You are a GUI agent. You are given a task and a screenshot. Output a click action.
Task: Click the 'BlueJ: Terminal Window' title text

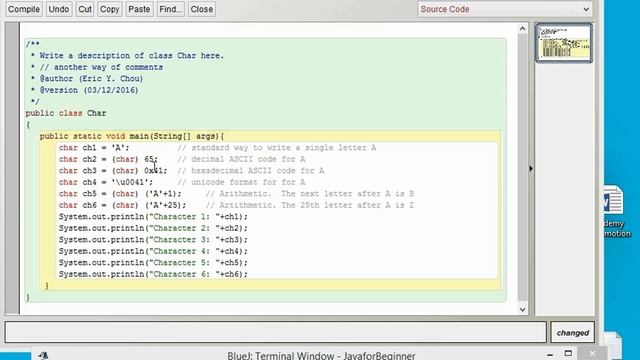[x=321, y=356]
